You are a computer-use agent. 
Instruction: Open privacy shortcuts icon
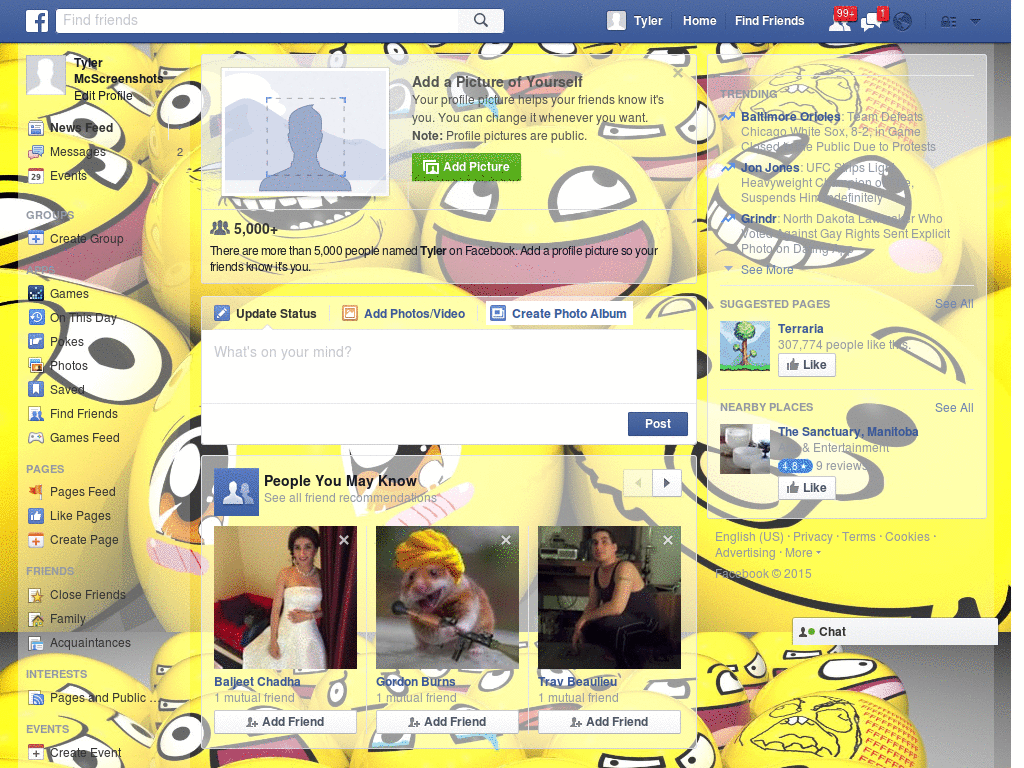tap(948, 22)
